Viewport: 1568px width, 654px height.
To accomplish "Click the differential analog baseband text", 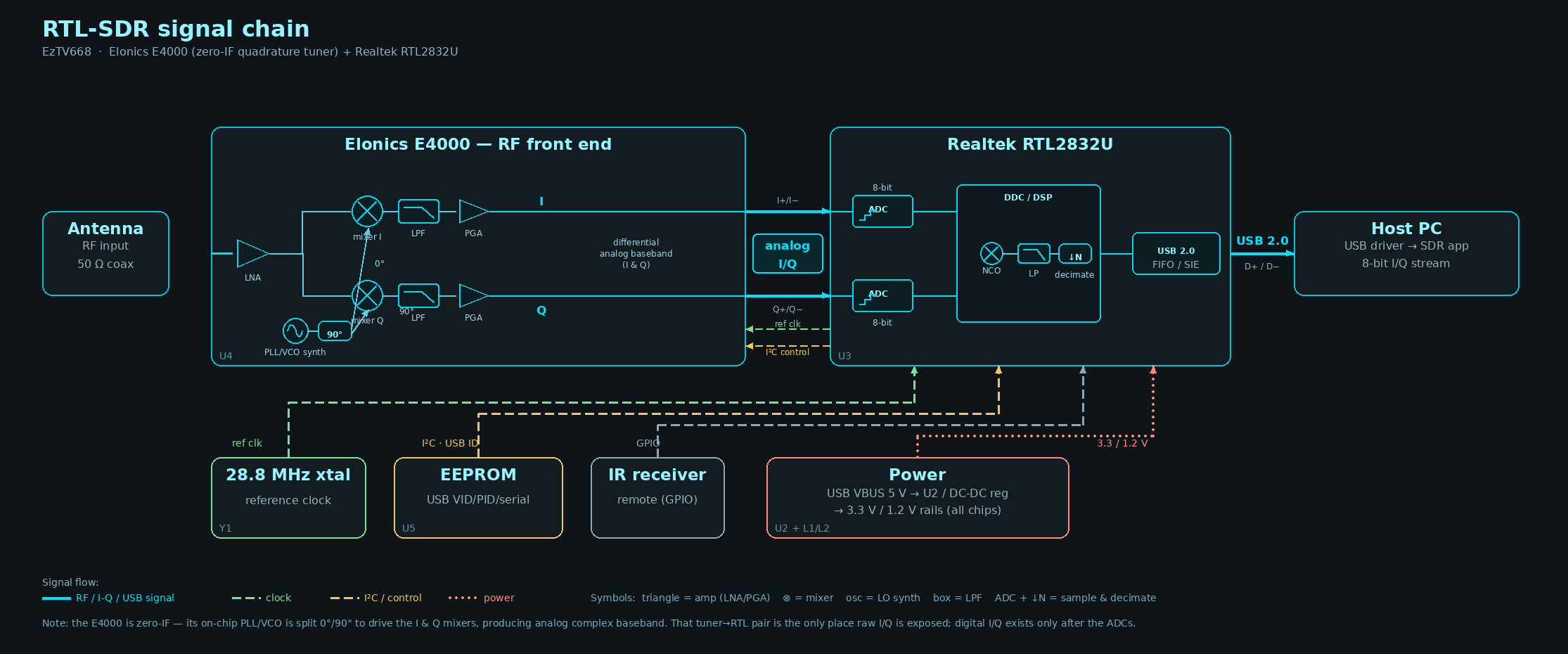I will pyautogui.click(x=636, y=254).
